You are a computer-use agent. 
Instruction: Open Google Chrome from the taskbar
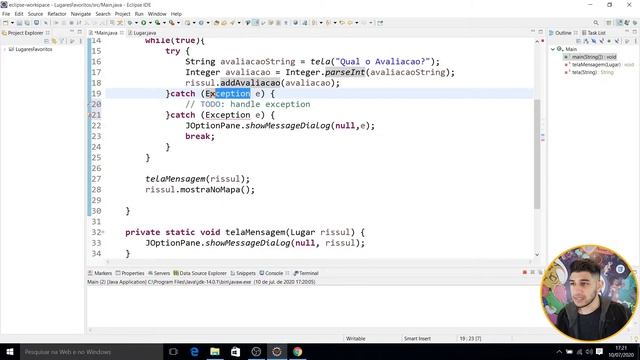(298, 351)
